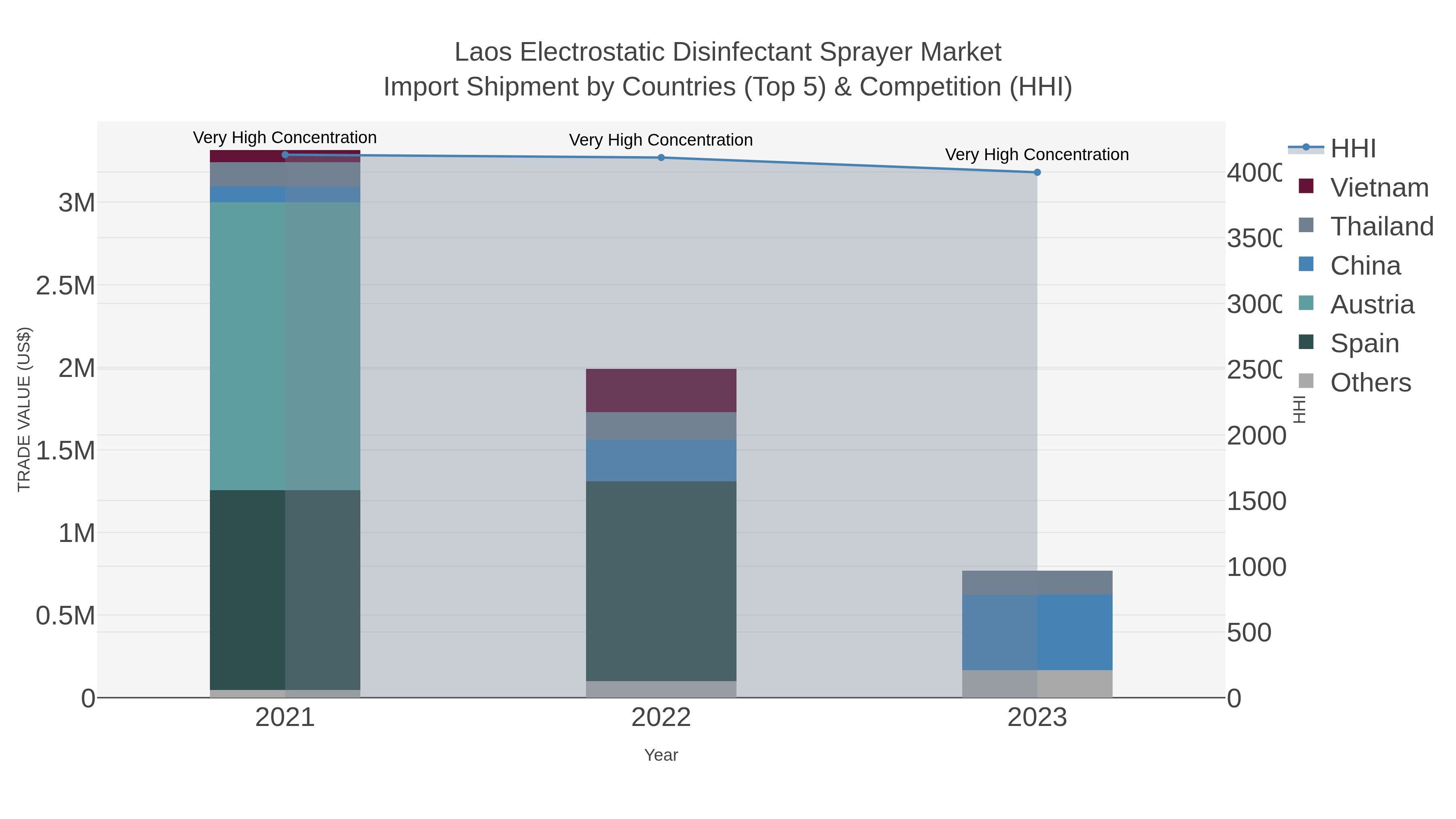Select the Thailand segment of the 2023 bar
The height and width of the screenshot is (819, 1456).
[x=1037, y=583]
